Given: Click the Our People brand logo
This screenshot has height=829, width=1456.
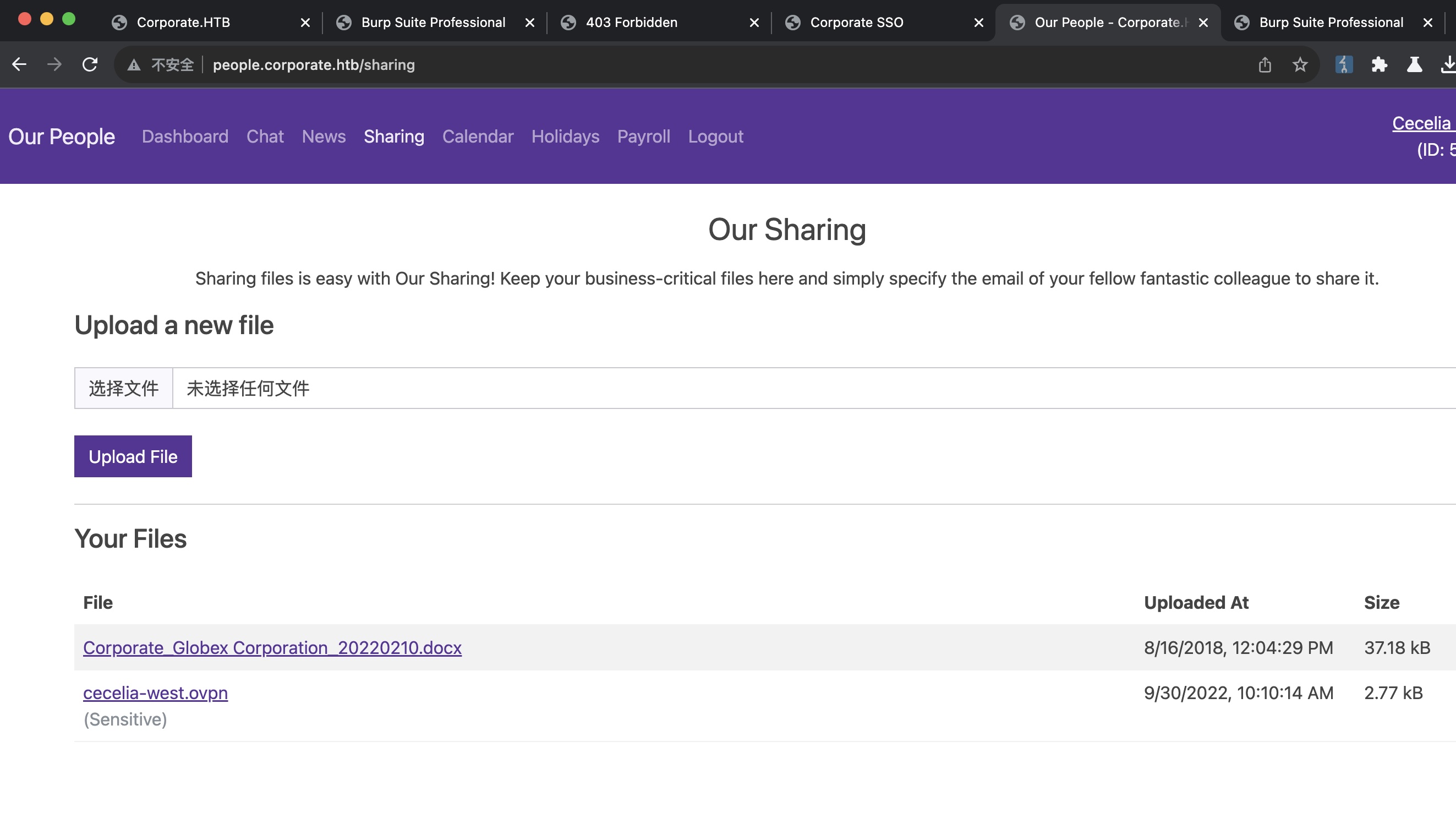Looking at the screenshot, I should pos(62,136).
